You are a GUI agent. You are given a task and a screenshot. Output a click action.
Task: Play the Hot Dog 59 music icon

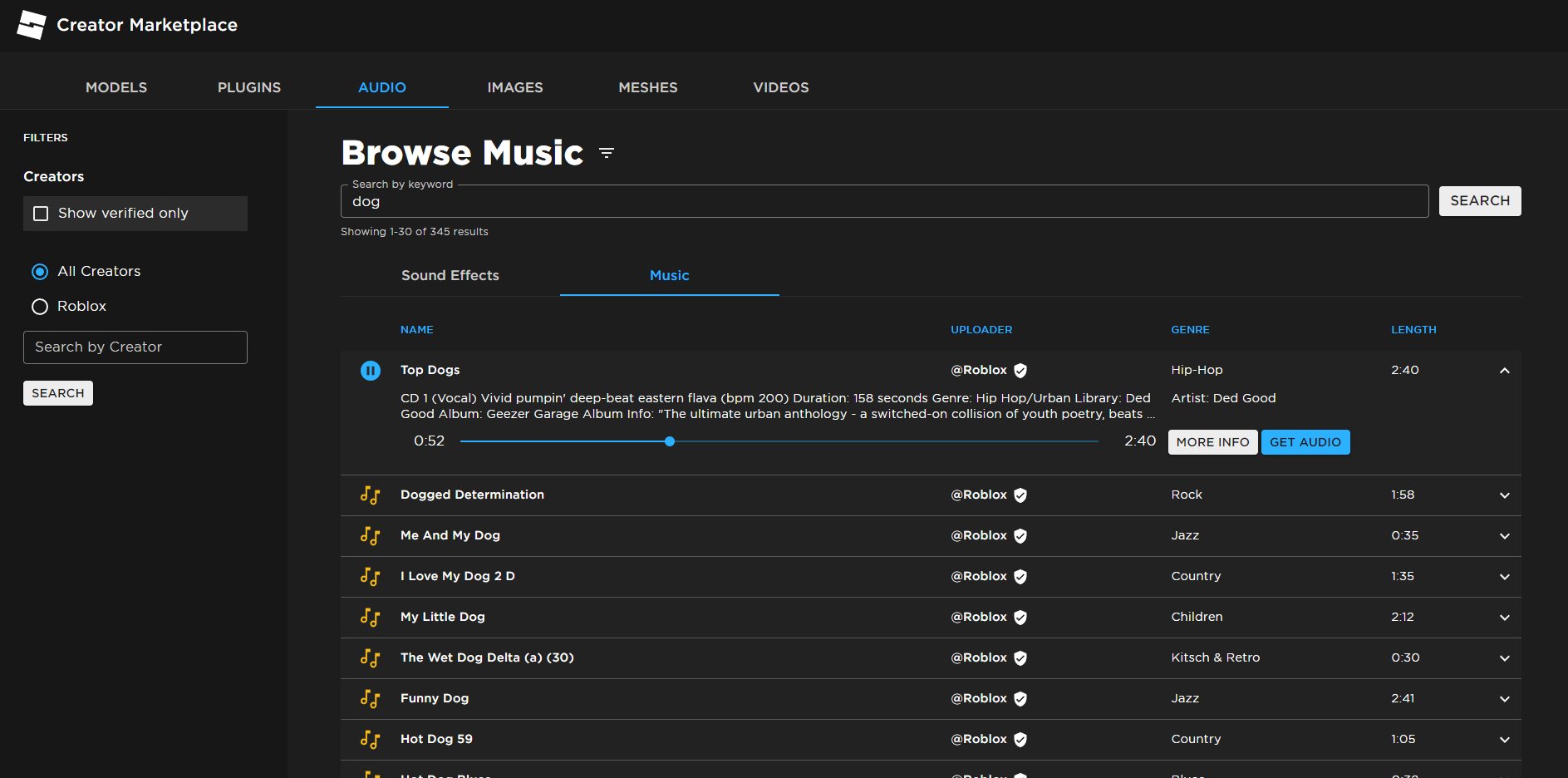click(371, 740)
